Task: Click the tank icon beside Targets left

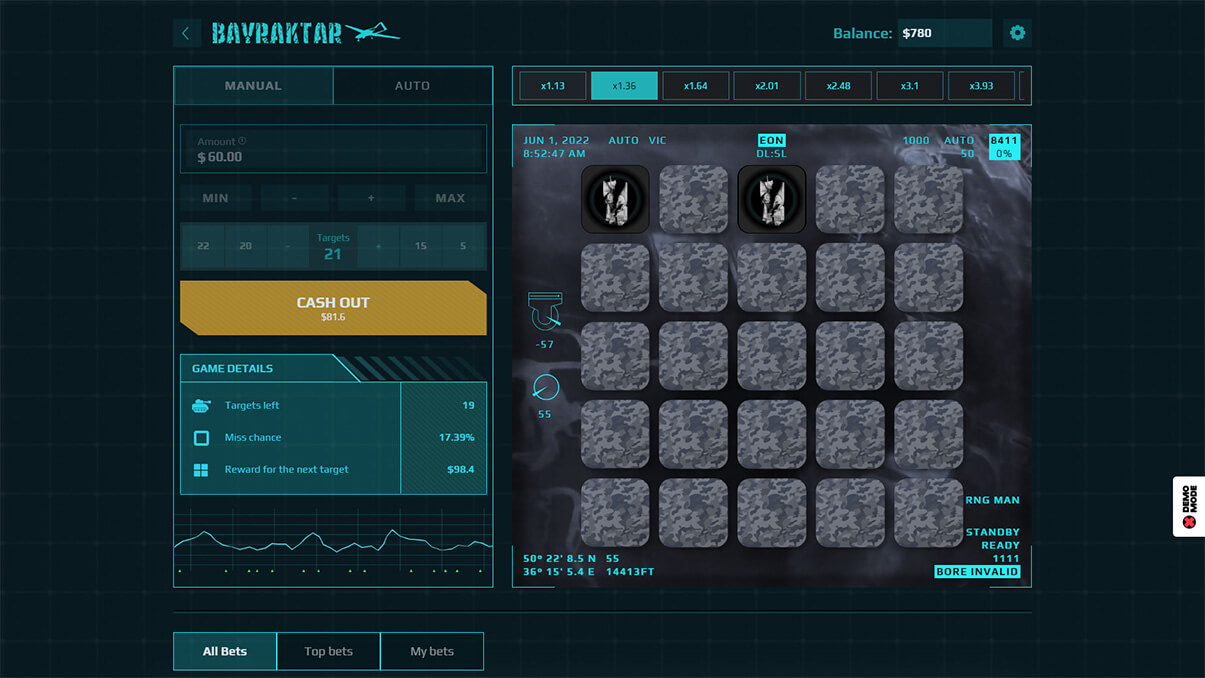Action: coord(201,405)
